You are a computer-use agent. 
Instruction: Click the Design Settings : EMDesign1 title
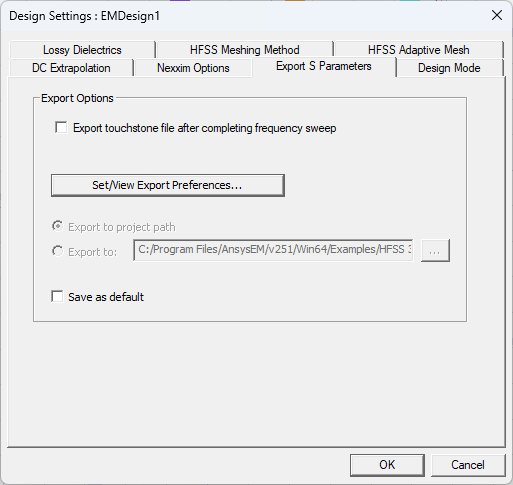tap(85, 16)
